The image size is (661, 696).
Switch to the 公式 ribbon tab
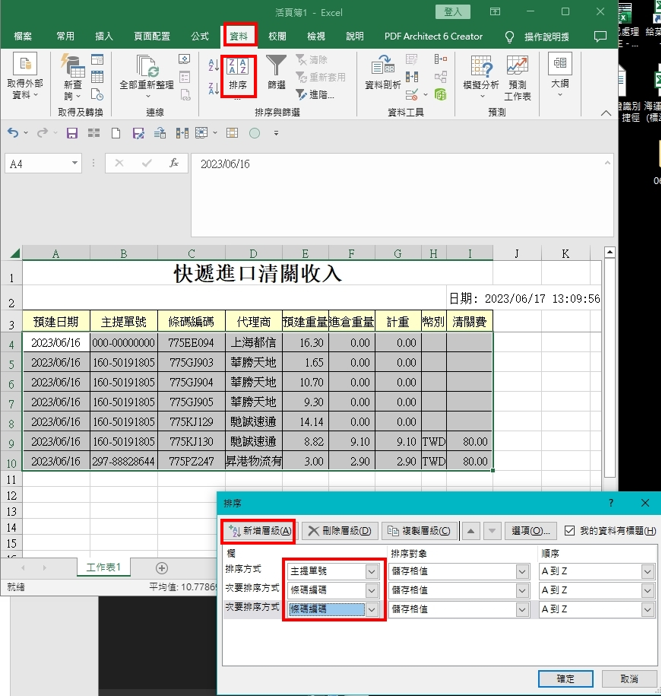point(200,36)
